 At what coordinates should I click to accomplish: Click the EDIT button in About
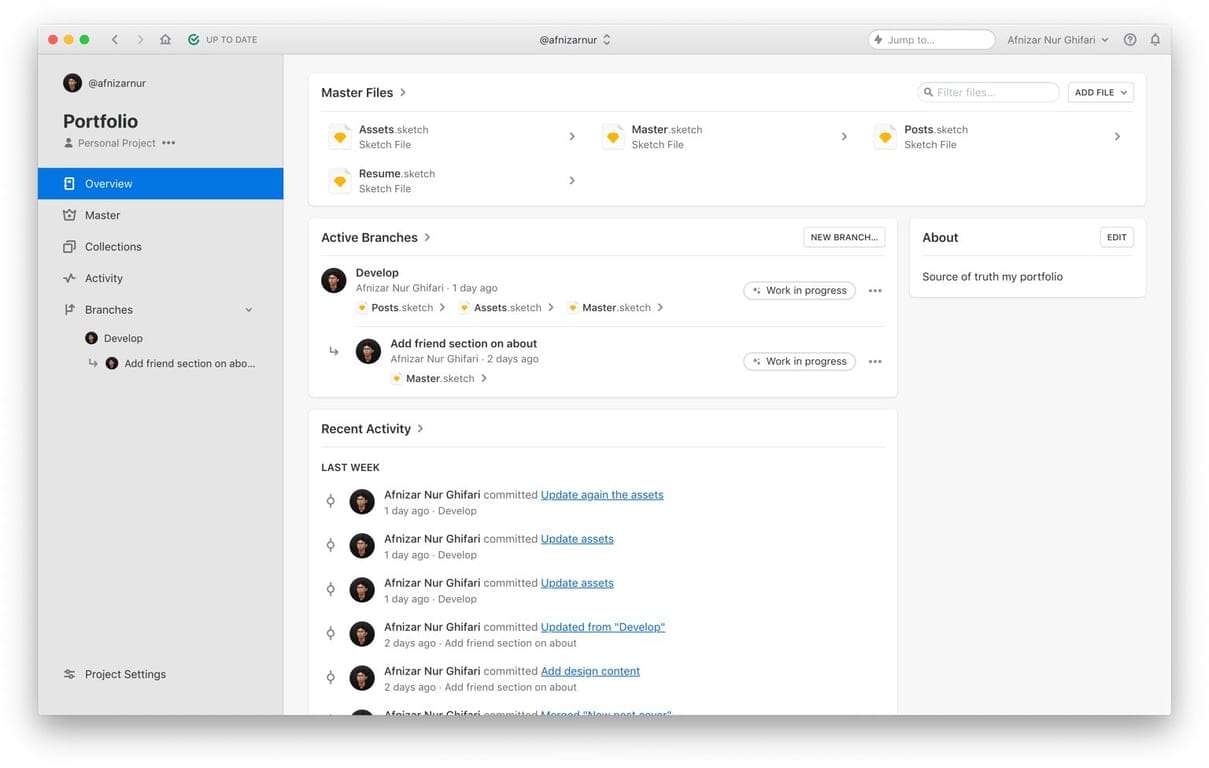[1116, 237]
